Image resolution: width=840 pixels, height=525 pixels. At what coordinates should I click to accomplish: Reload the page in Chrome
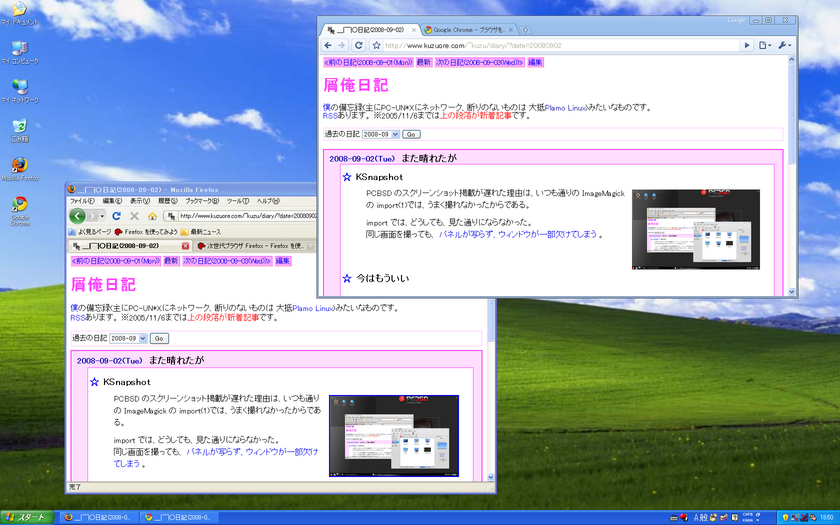(x=359, y=46)
